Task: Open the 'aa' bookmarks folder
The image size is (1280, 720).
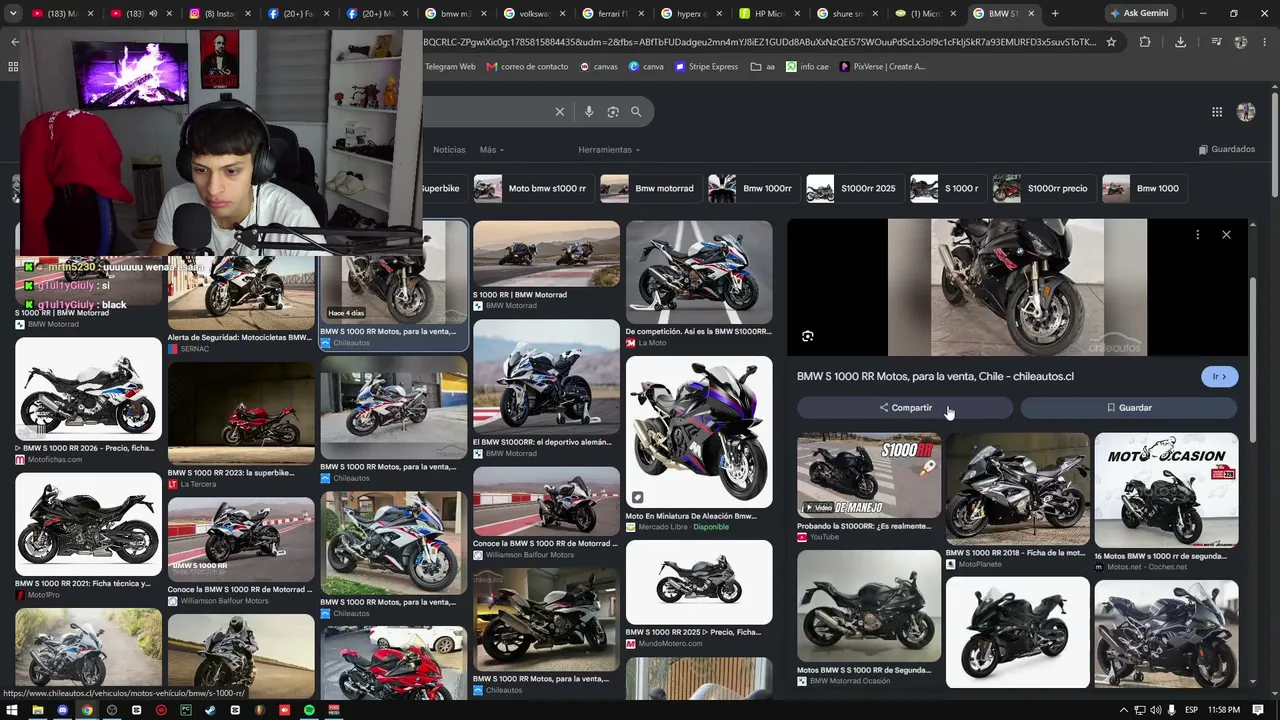Action: (x=763, y=67)
